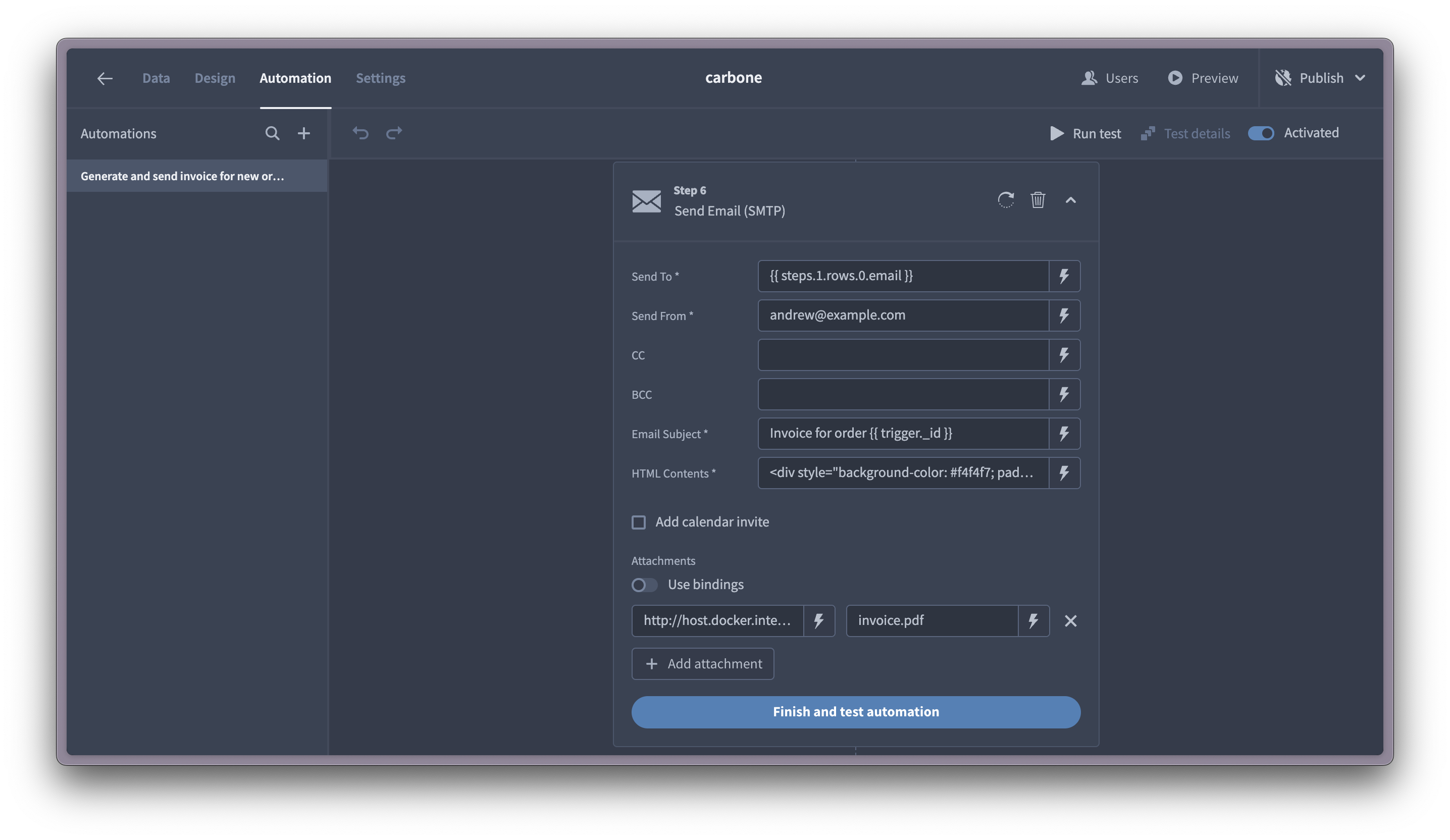
Task: Open bindings for HTML Contents field
Action: pyautogui.click(x=1064, y=473)
